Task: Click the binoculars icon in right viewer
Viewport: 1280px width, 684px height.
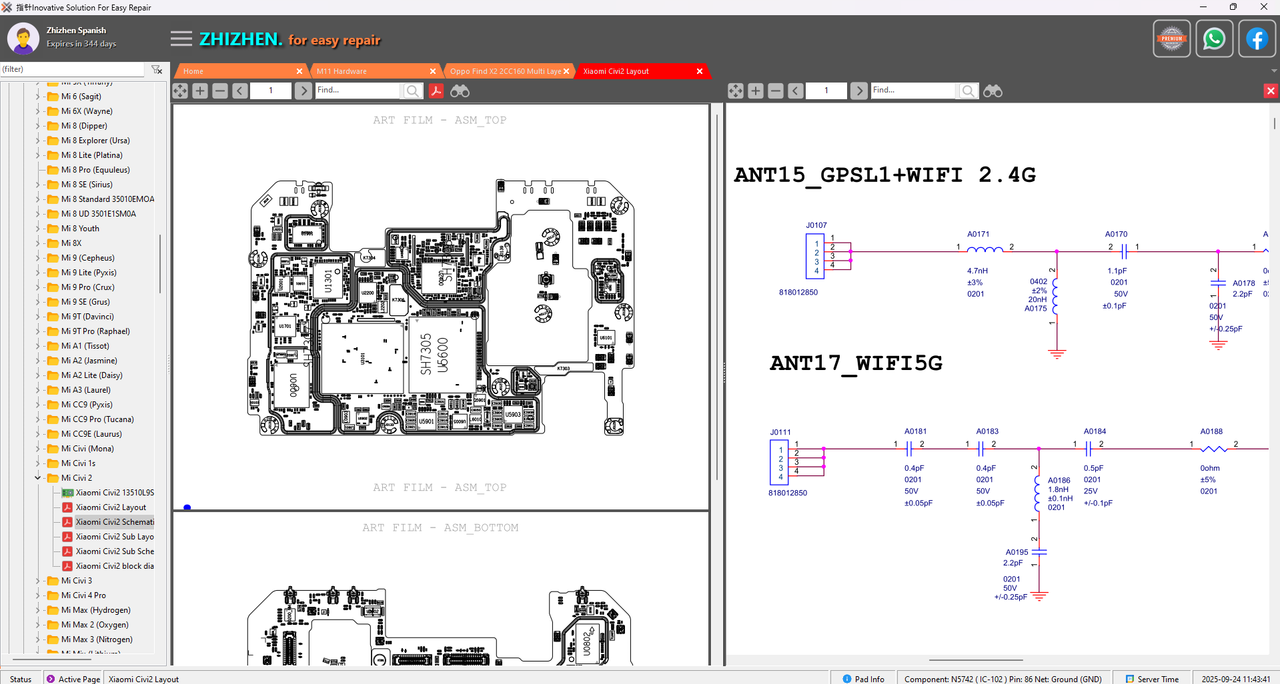Action: pos(992,91)
